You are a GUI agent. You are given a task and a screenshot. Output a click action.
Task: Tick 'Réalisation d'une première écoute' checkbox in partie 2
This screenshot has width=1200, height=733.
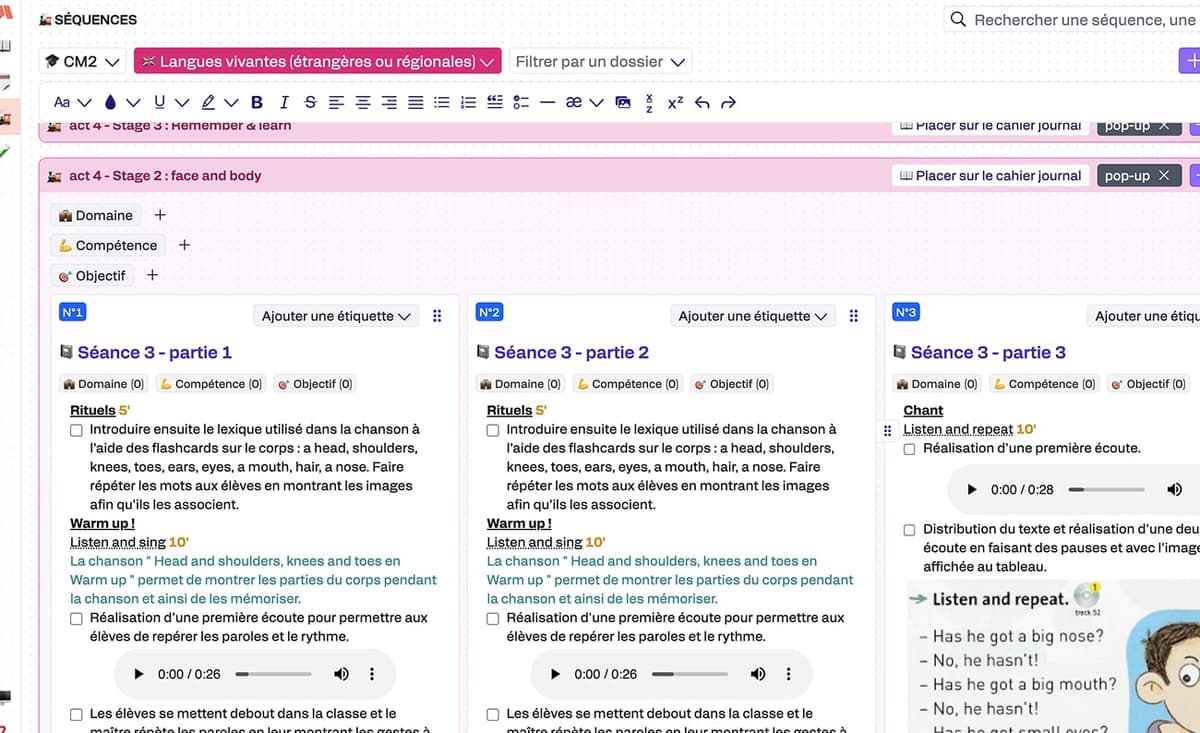tap(493, 619)
